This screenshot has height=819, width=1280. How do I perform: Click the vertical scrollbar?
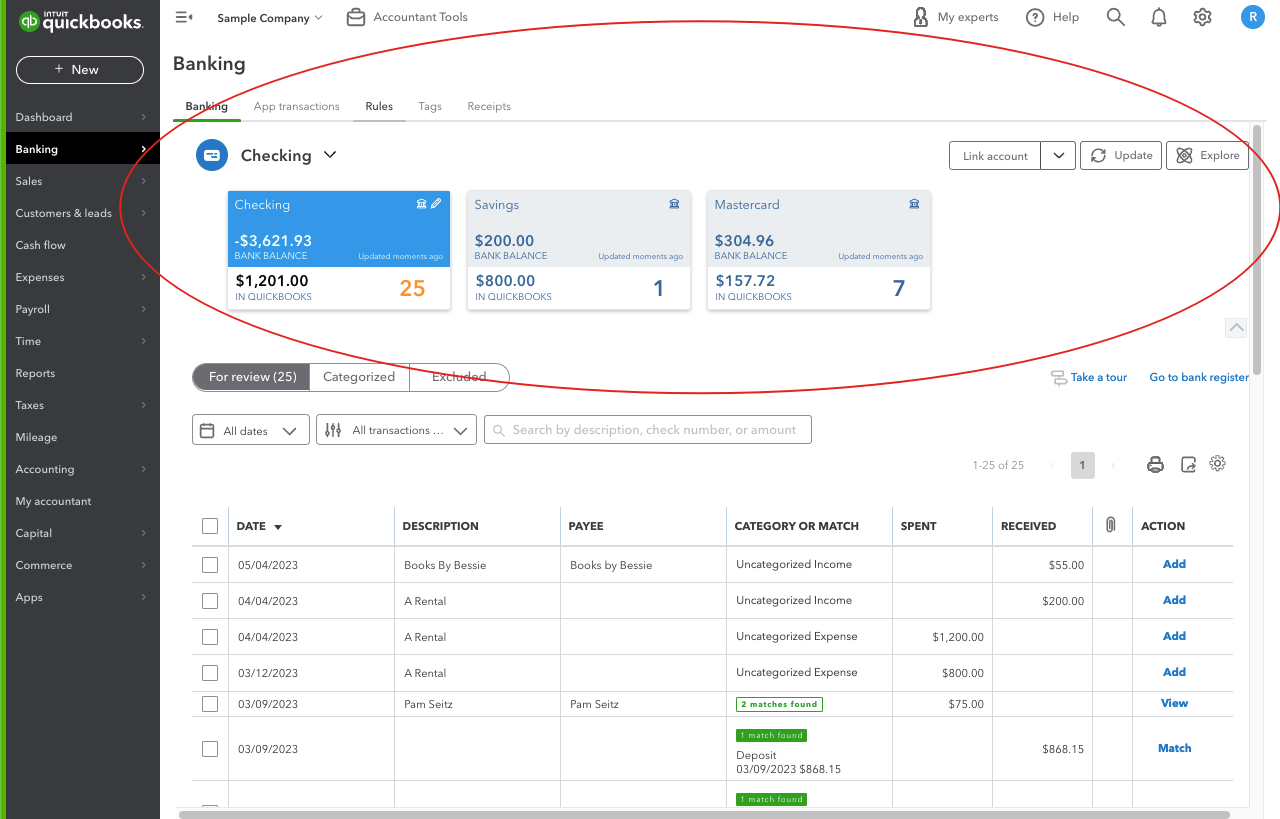(1257, 248)
